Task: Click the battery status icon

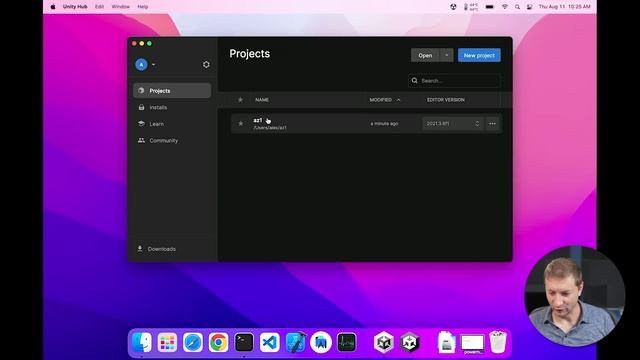Action: tap(489, 7)
